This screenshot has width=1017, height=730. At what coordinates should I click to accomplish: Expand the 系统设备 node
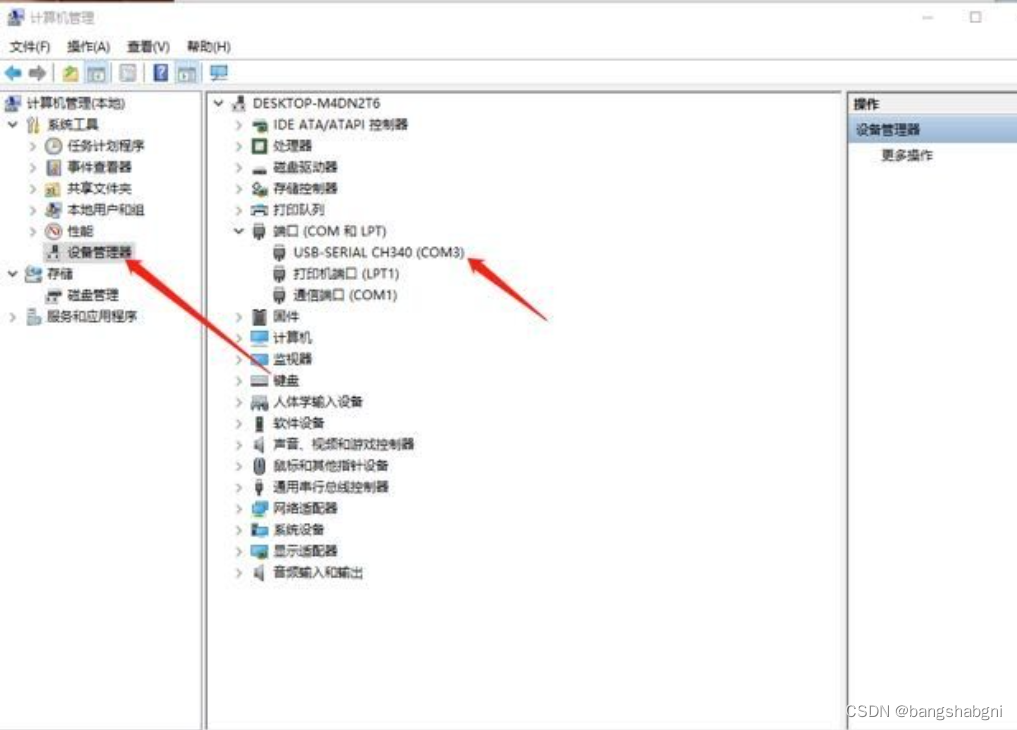(239, 530)
